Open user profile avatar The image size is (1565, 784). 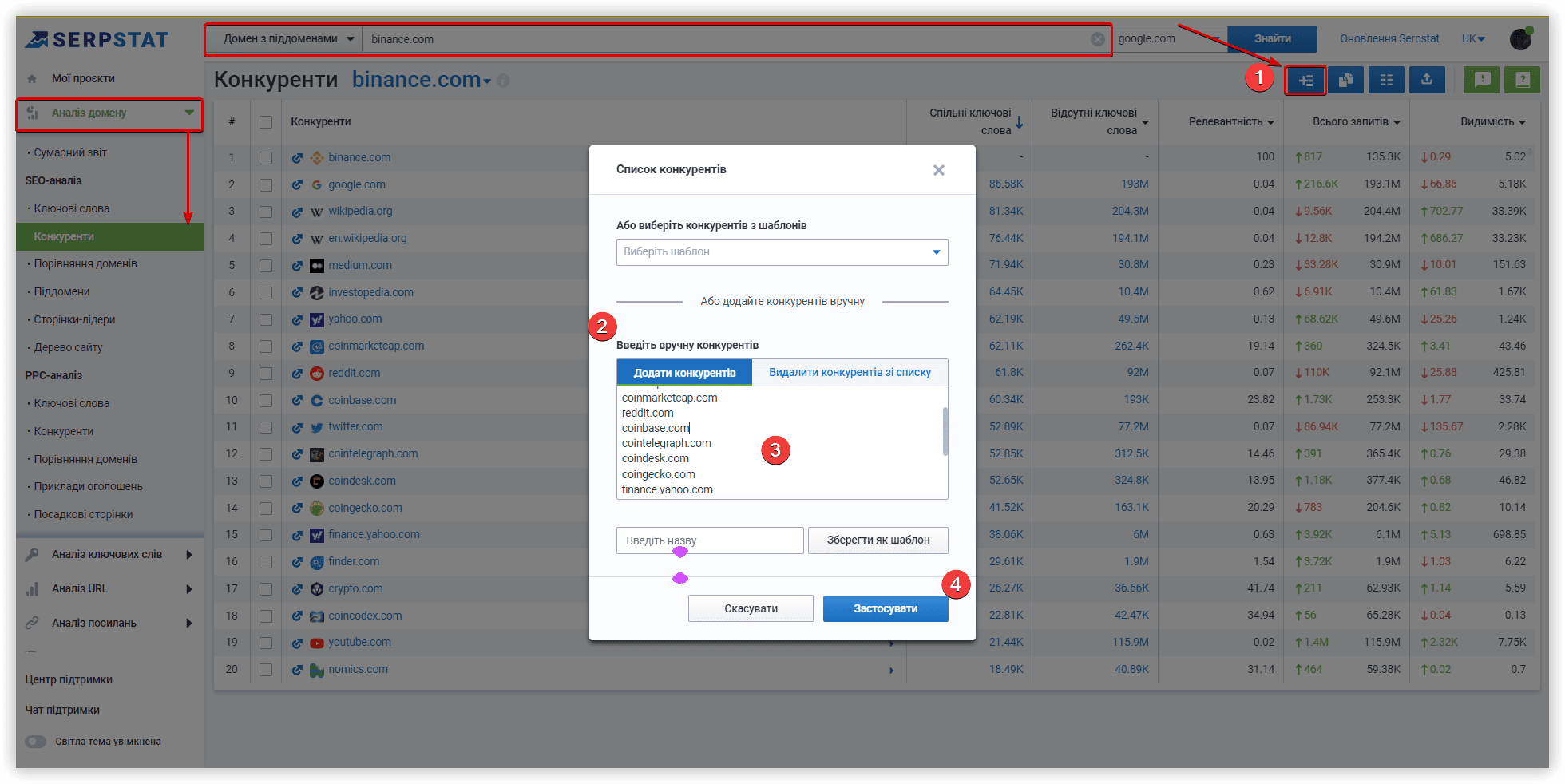pos(1521,38)
